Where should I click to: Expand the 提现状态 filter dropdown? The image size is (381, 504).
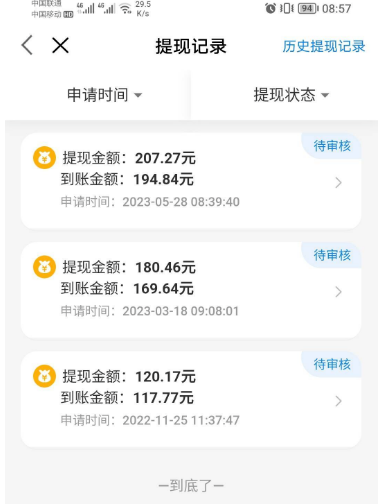click(x=291, y=95)
